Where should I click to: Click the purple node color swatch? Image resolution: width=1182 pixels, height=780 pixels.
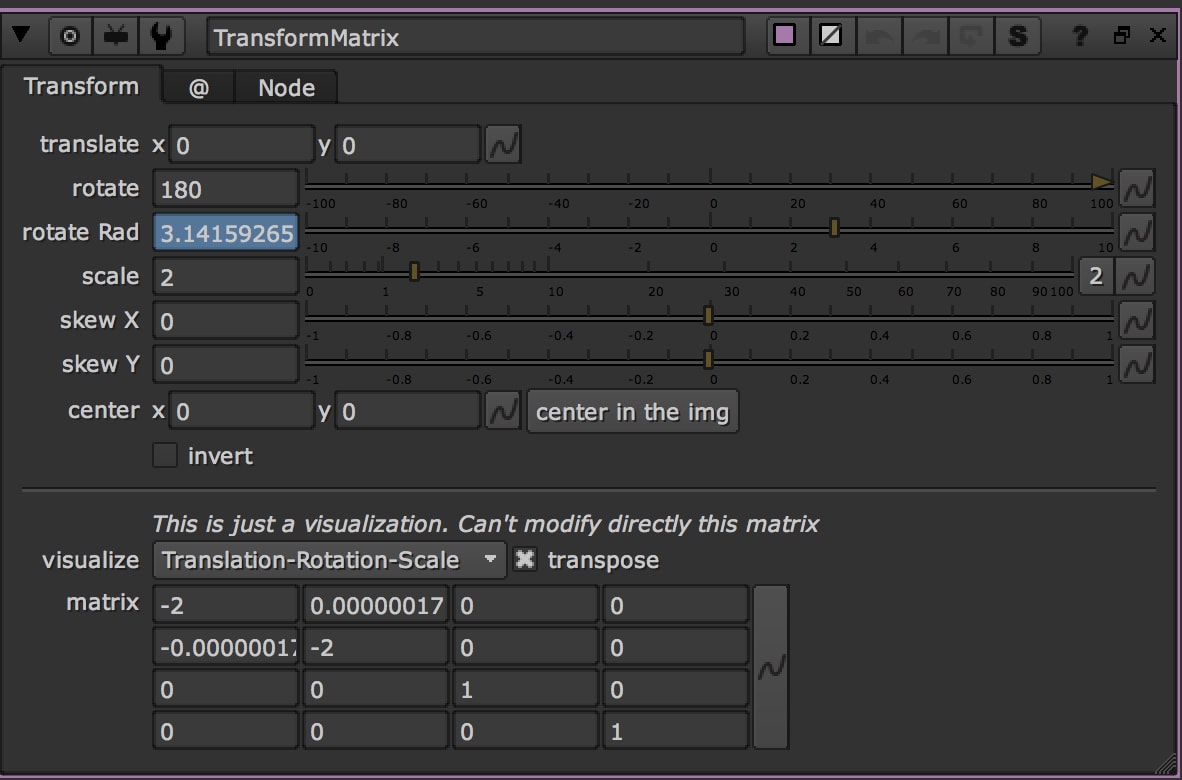pos(785,35)
